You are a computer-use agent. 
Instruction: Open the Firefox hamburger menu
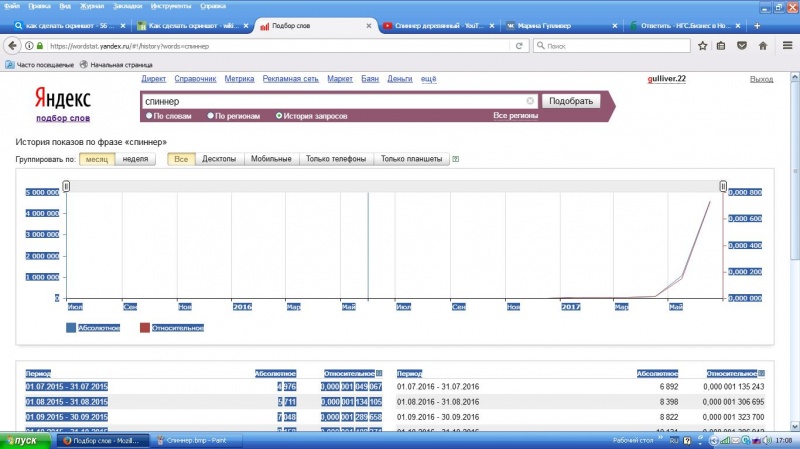787,46
